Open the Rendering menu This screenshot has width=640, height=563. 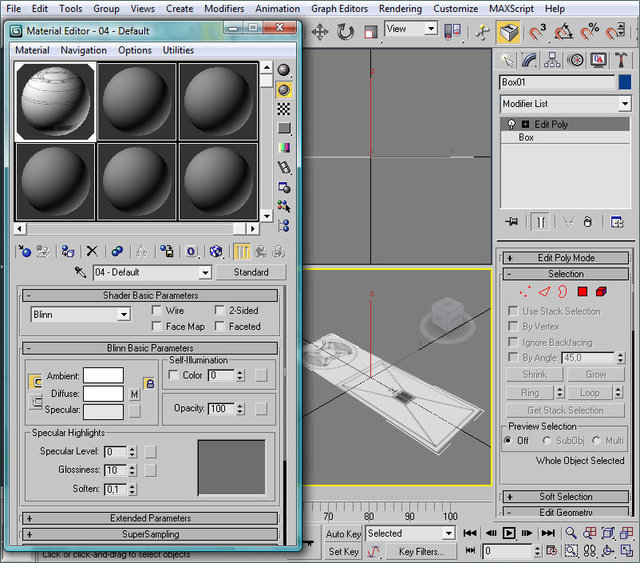pyautogui.click(x=400, y=8)
